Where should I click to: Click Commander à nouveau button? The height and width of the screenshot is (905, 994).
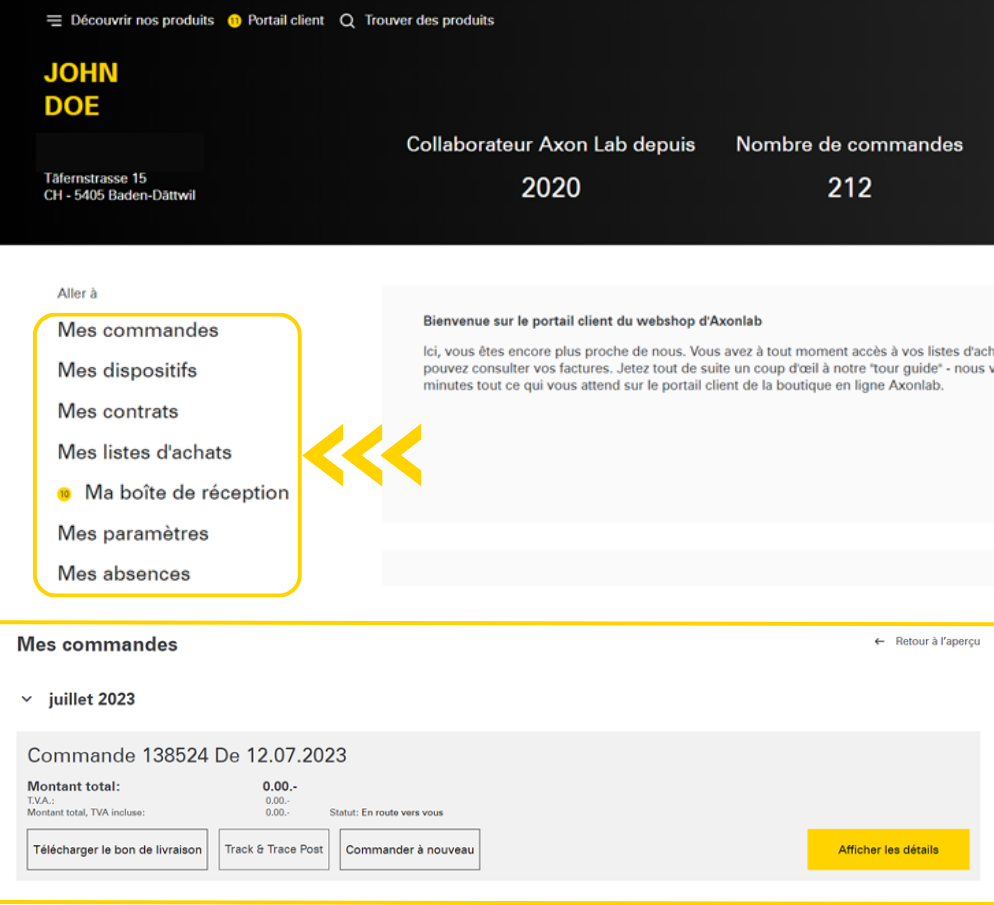click(x=410, y=849)
